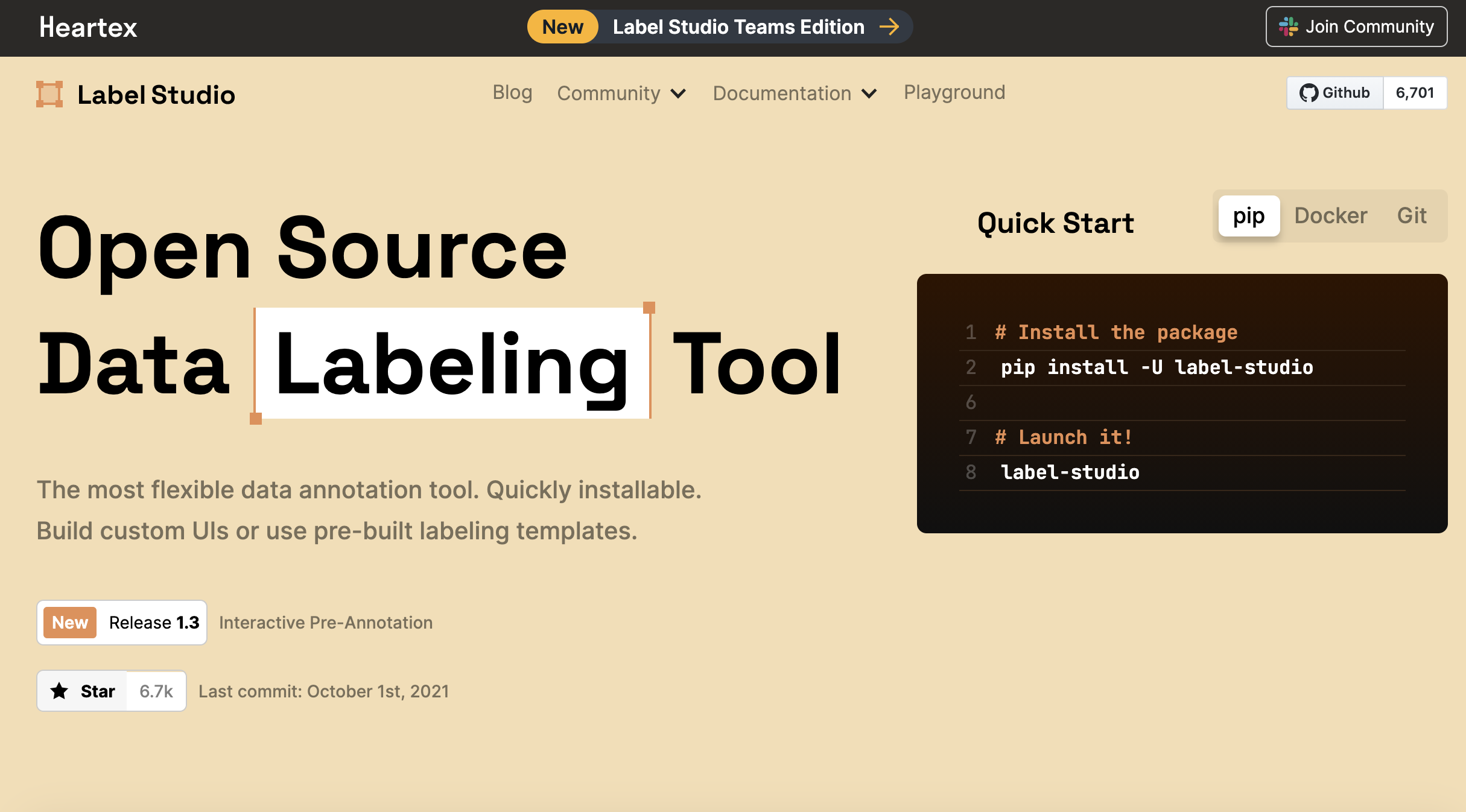Click the Label Studio square logo icon
The width and height of the screenshot is (1466, 812).
click(x=49, y=94)
